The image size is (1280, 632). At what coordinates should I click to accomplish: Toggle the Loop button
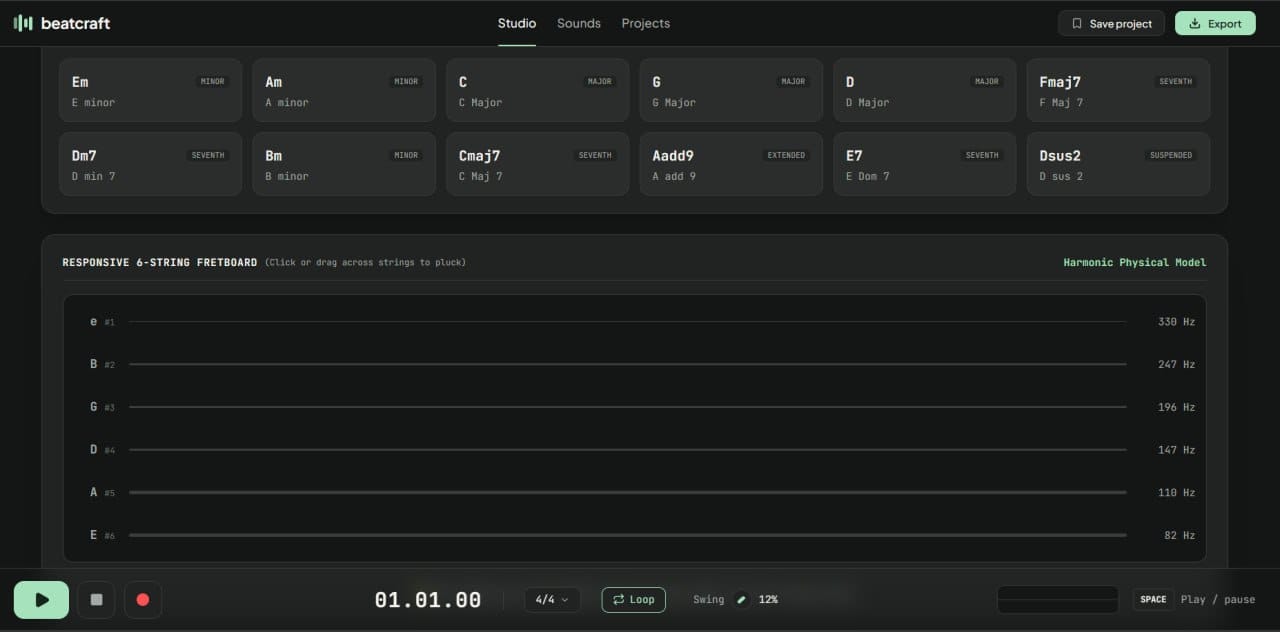(633, 600)
